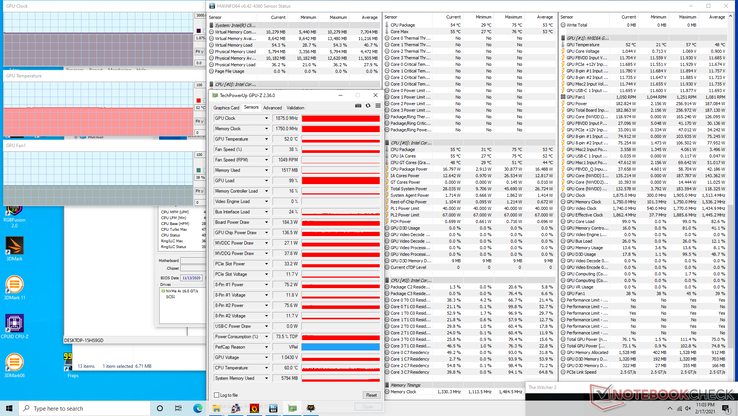Click the Type here to search box
738x416 pixels.
click(84, 408)
